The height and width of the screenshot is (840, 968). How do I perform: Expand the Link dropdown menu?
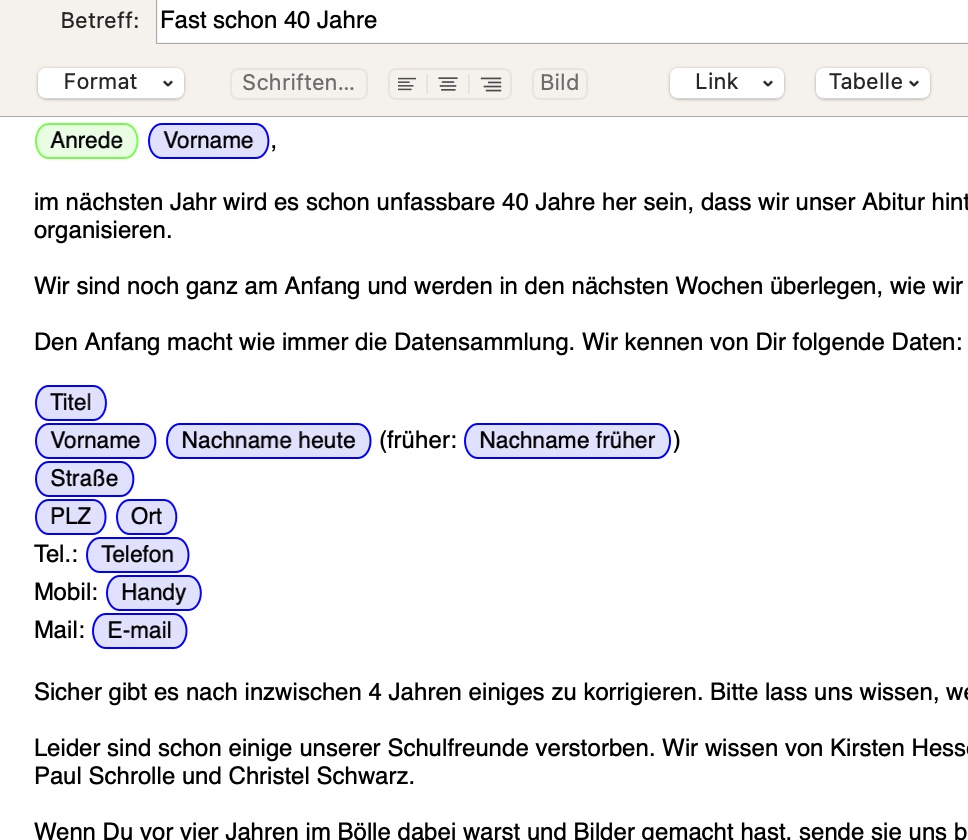point(726,83)
